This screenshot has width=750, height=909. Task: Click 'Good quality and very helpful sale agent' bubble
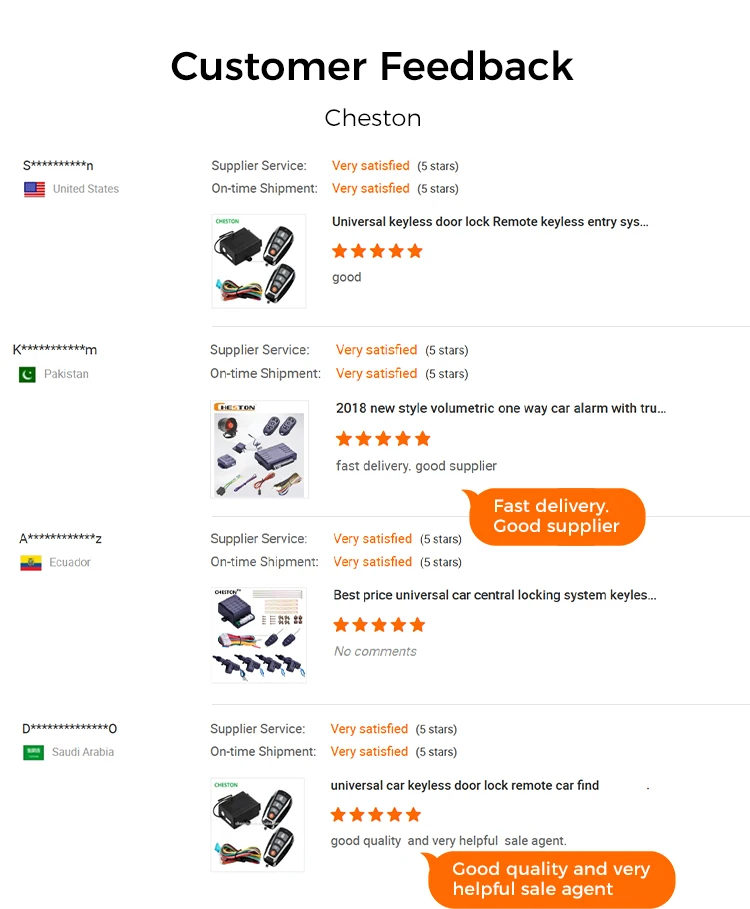(x=549, y=879)
